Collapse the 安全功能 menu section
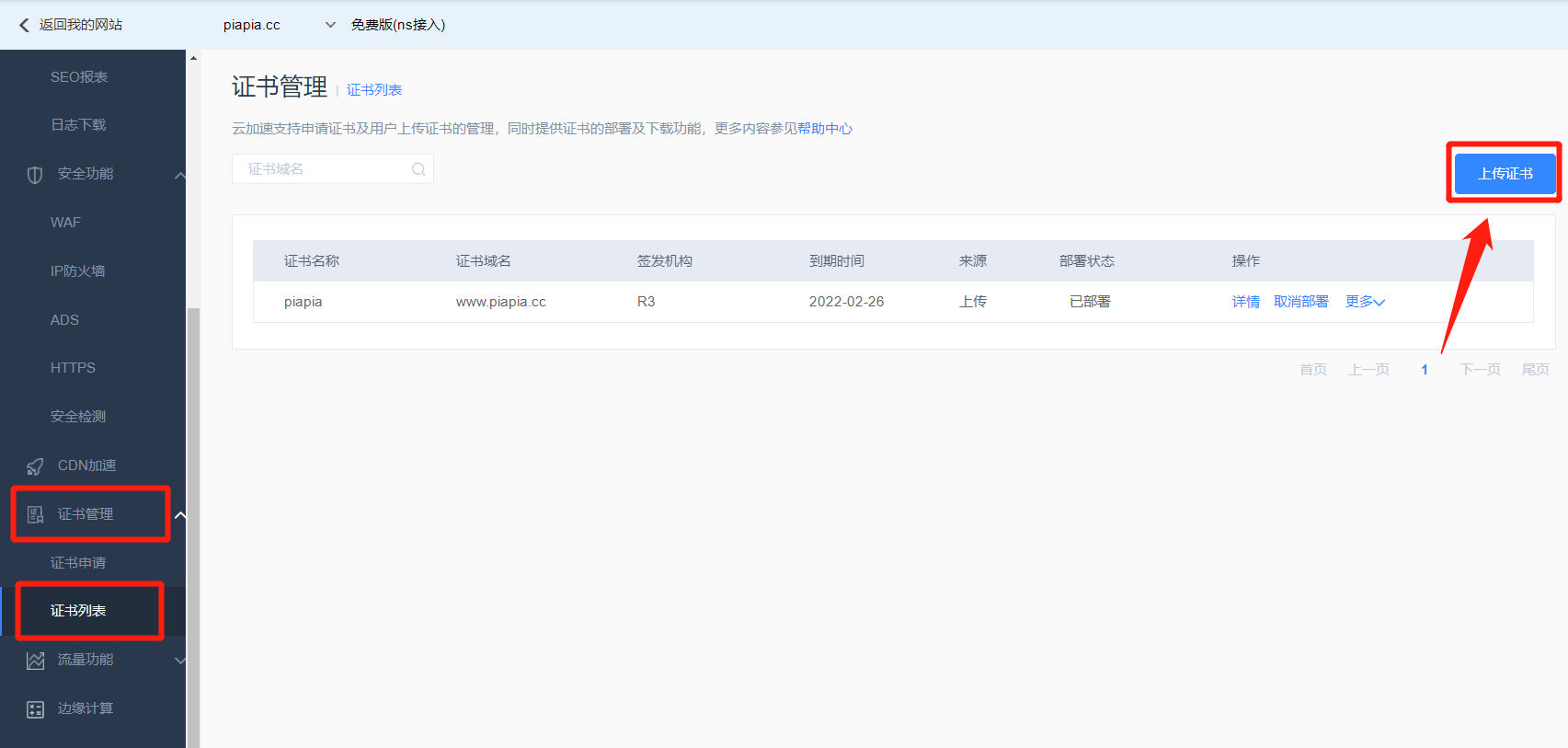This screenshot has width=1568, height=748. (180, 175)
